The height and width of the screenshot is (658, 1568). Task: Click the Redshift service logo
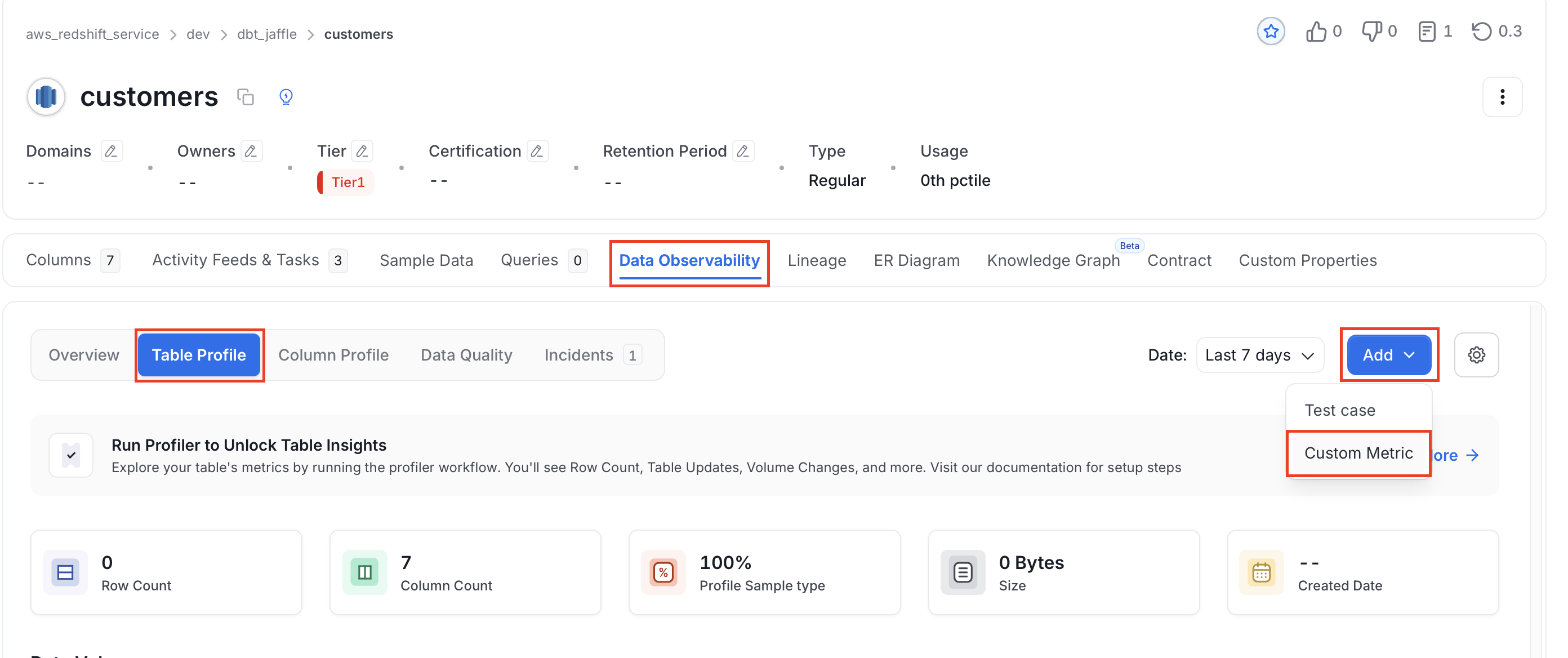coord(46,97)
